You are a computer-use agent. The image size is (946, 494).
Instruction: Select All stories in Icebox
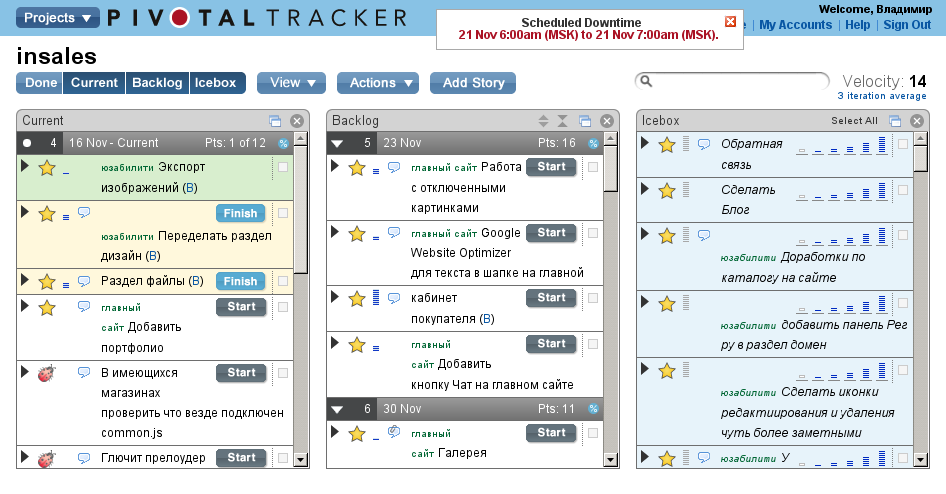click(854, 121)
